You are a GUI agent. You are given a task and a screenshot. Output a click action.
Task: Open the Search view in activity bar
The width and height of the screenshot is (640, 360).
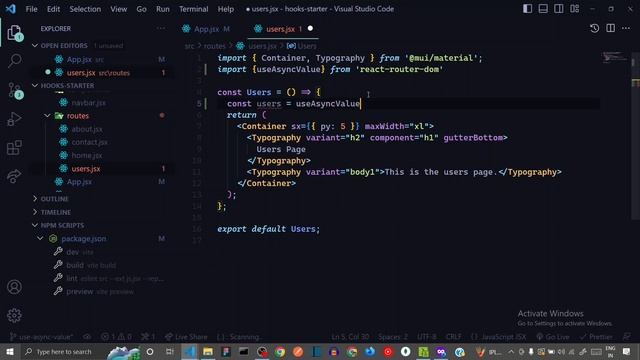pyautogui.click(x=14, y=61)
